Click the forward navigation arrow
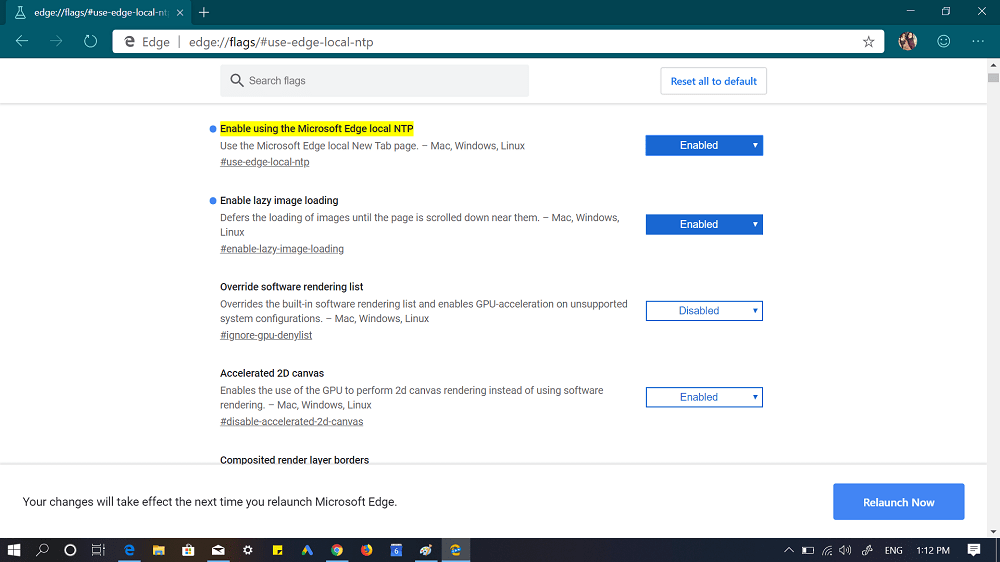 tap(56, 41)
